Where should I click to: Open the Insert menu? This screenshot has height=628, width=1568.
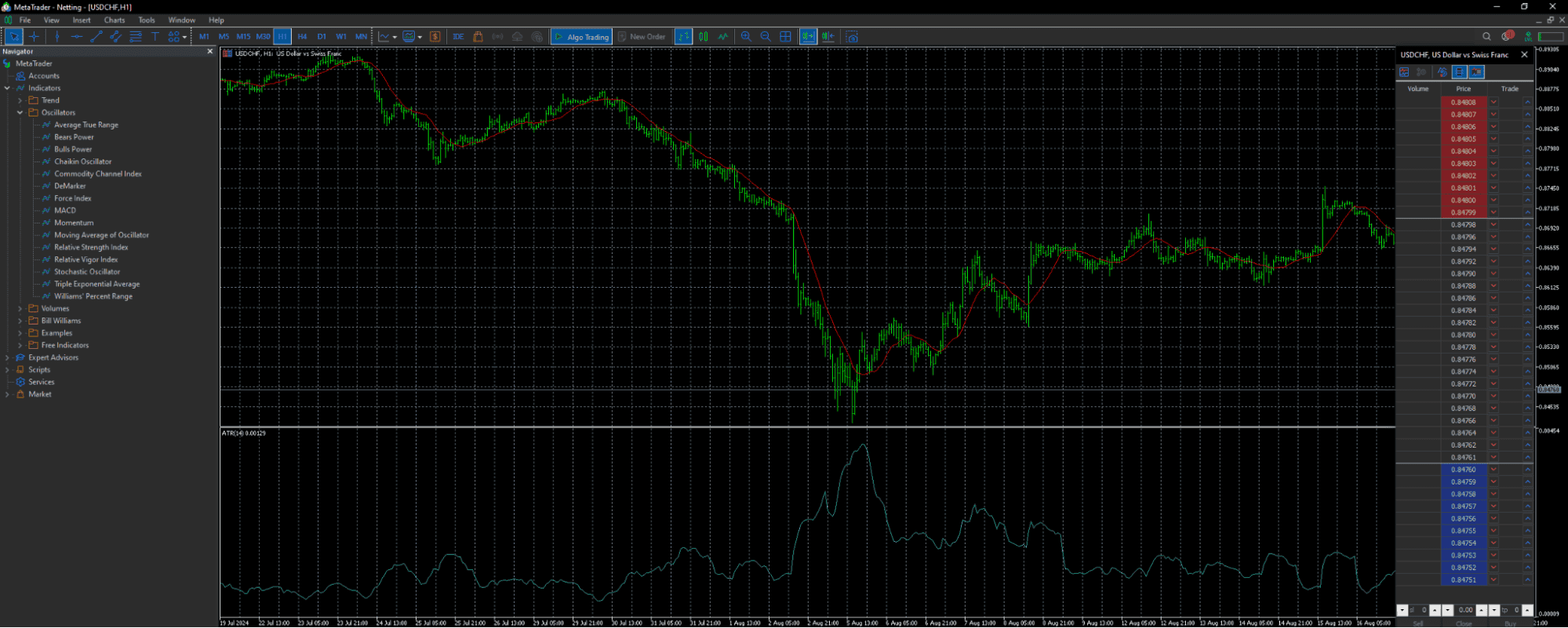82,20
